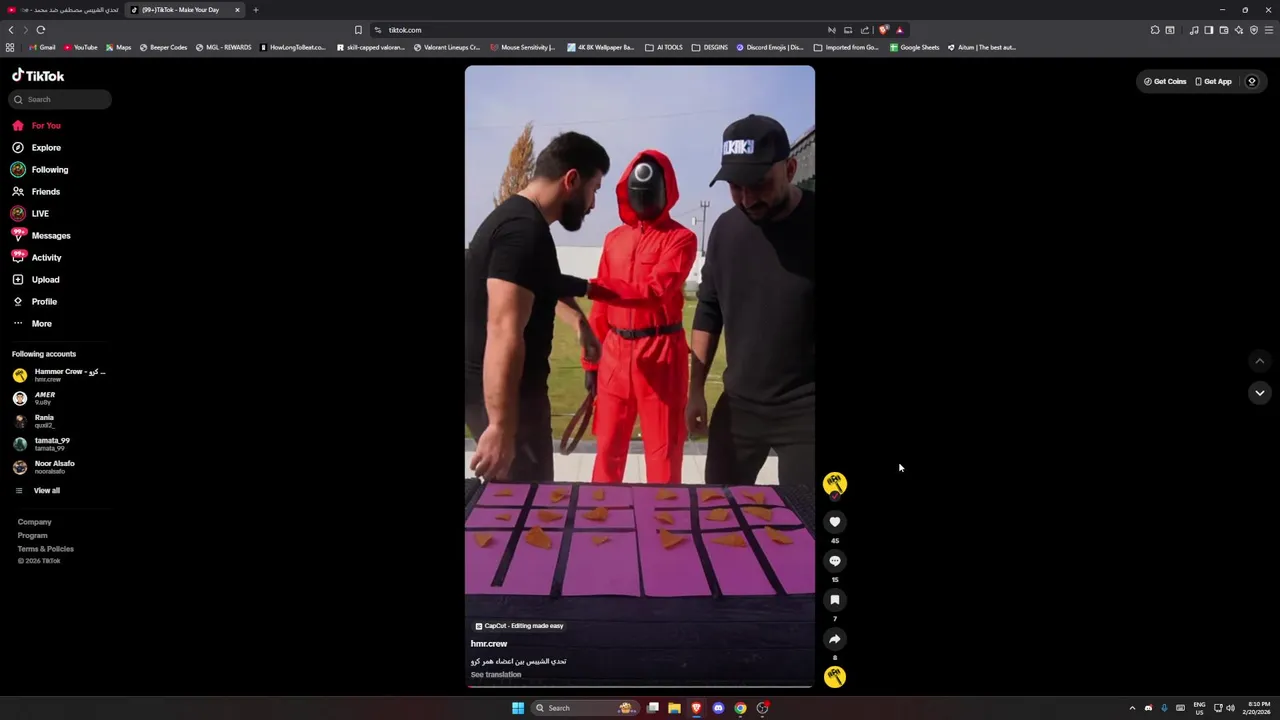Open the creator avatar above like button
The width and height of the screenshot is (1280, 720).
click(835, 484)
